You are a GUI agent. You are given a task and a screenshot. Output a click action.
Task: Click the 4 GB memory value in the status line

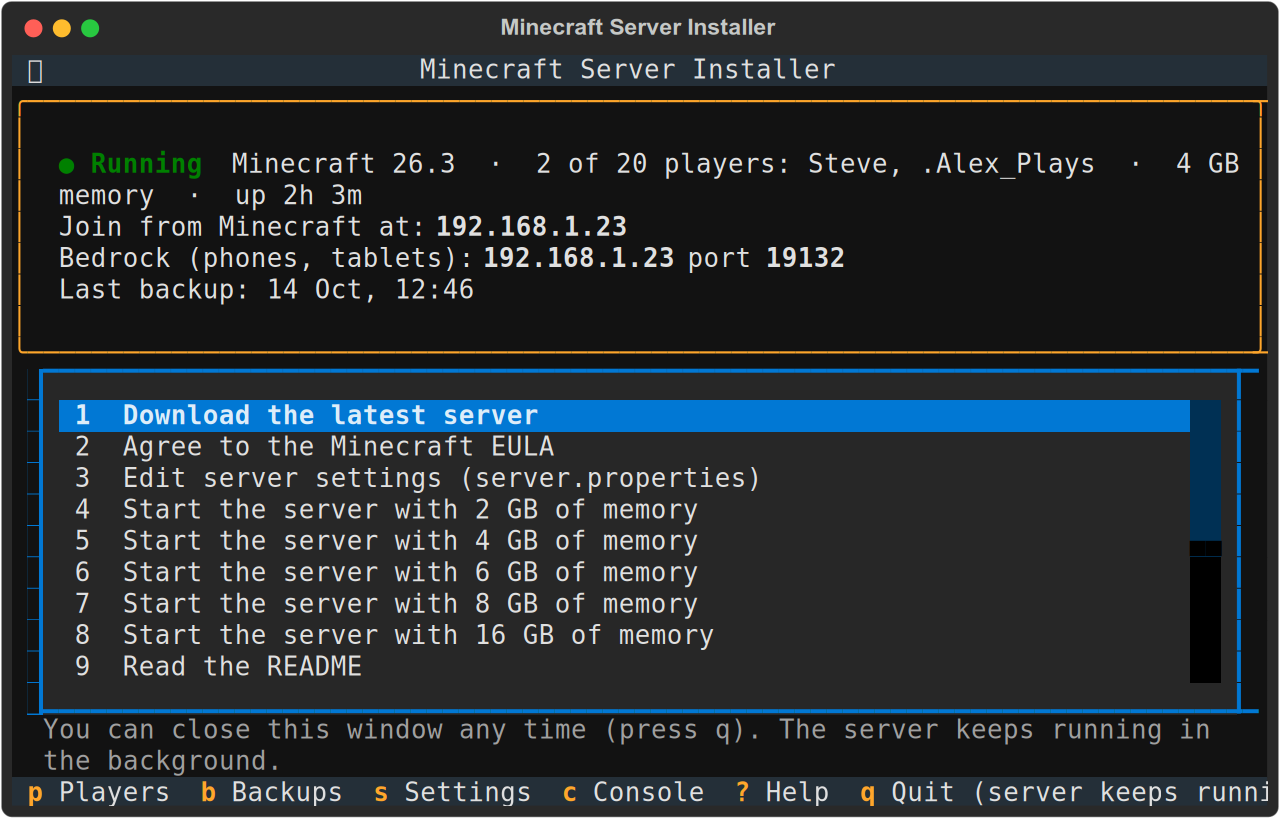[x=1208, y=164]
